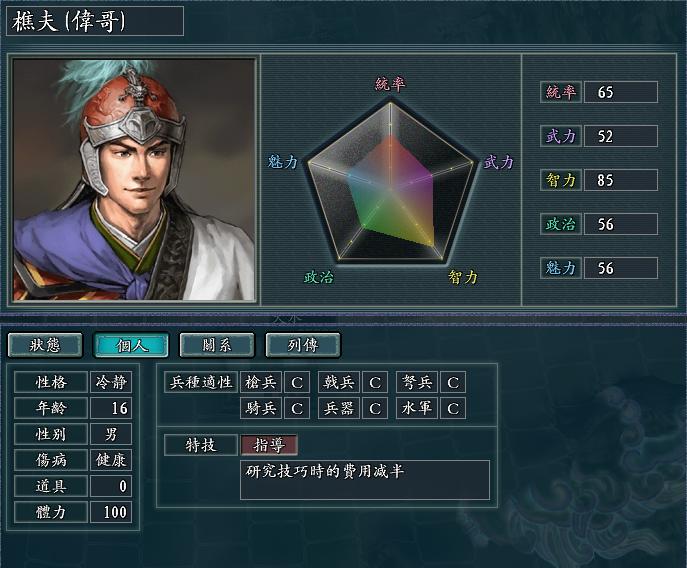
Task: Select the 政治 stat value field
Action: (621, 224)
